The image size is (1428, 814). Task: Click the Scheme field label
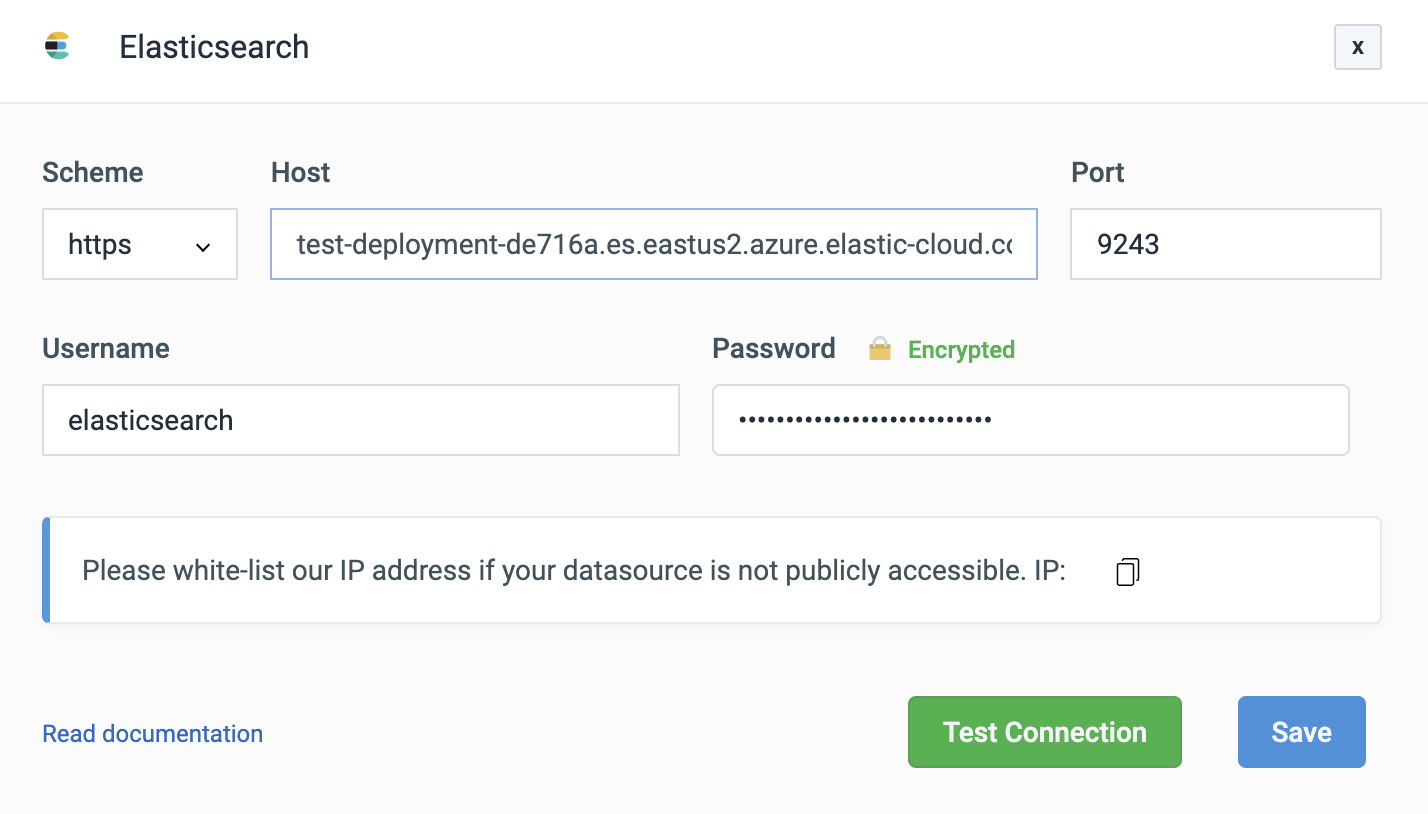tap(92, 173)
